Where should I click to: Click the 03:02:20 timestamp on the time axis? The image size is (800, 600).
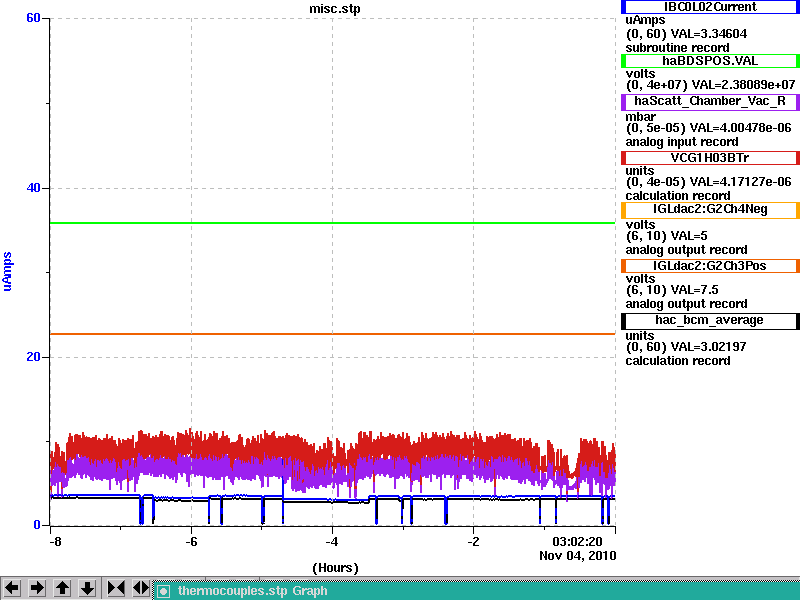pyautogui.click(x=577, y=541)
